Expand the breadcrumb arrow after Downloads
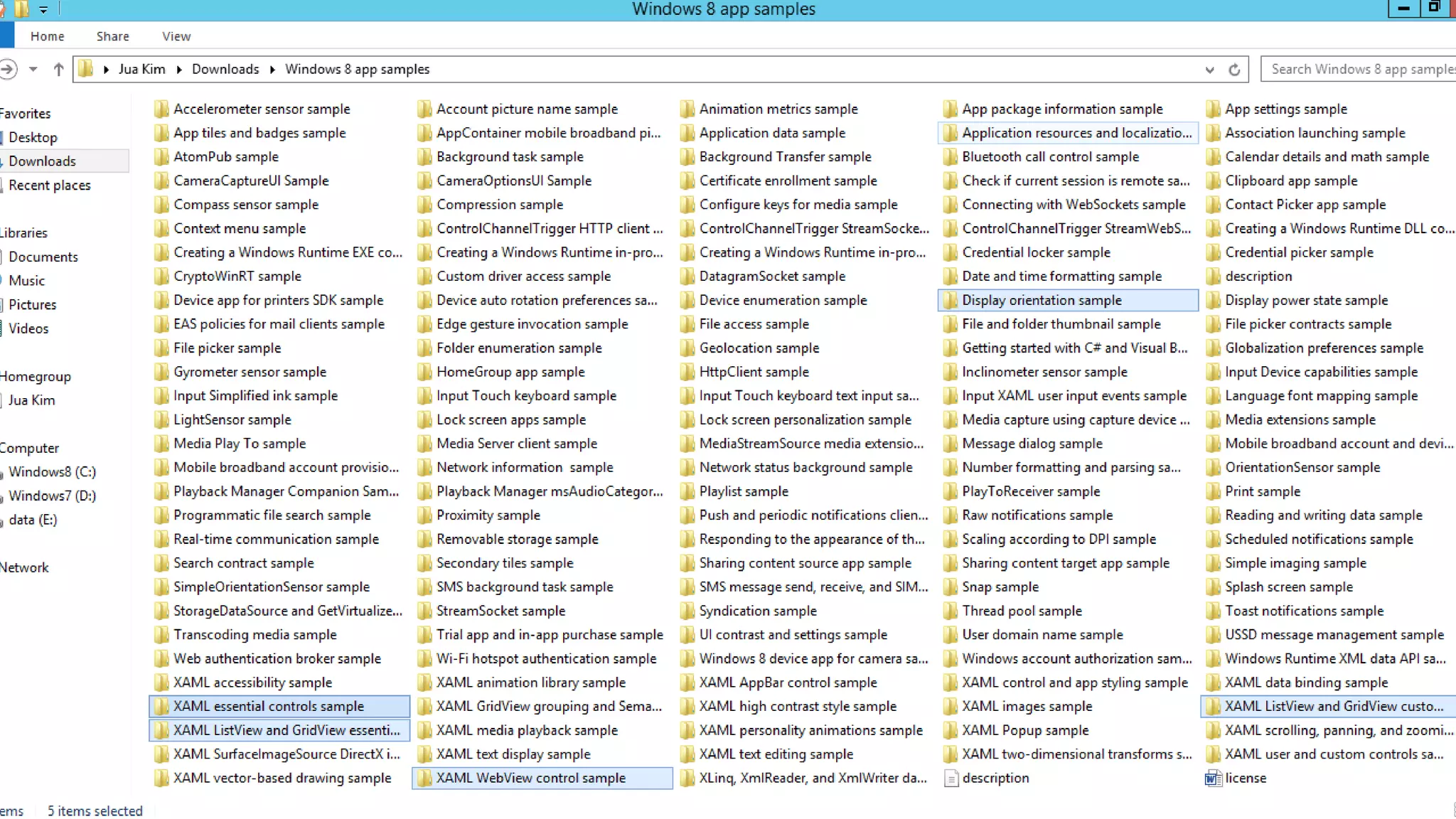This screenshot has width=1456, height=819. tap(272, 70)
